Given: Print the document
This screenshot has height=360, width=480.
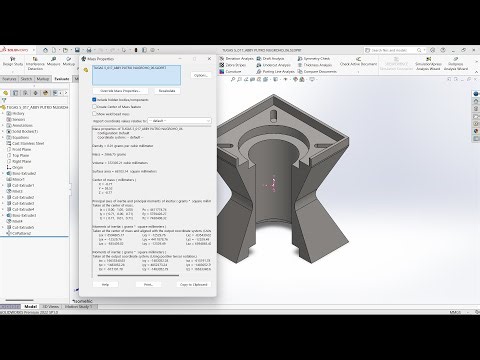Looking at the screenshot, I should tap(89, 50).
